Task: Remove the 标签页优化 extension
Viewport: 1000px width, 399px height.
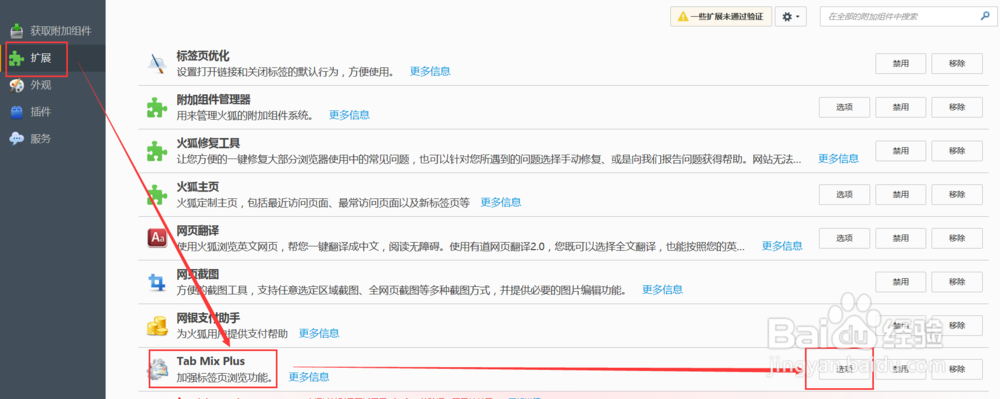Action: (x=957, y=64)
